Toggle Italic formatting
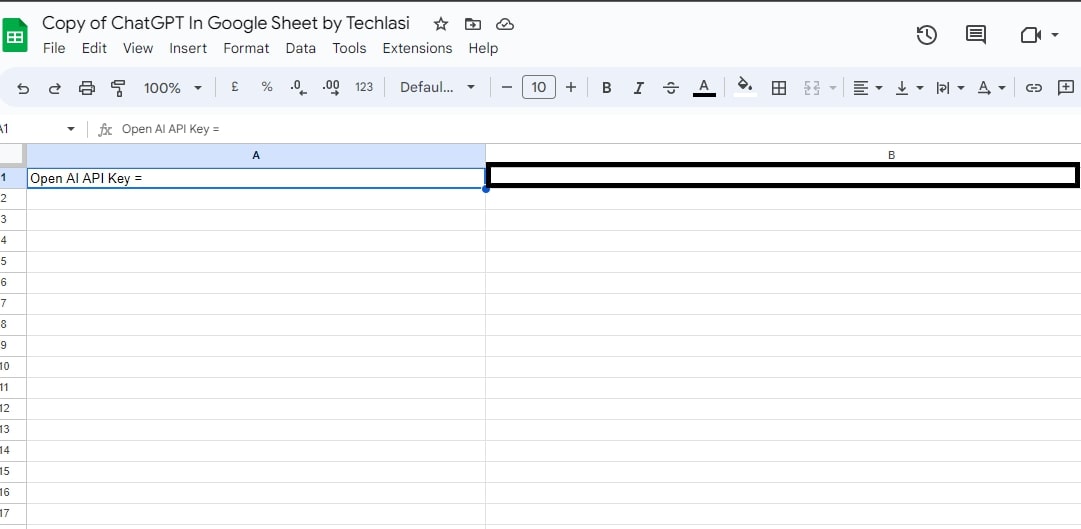This screenshot has width=1081, height=529. (639, 88)
